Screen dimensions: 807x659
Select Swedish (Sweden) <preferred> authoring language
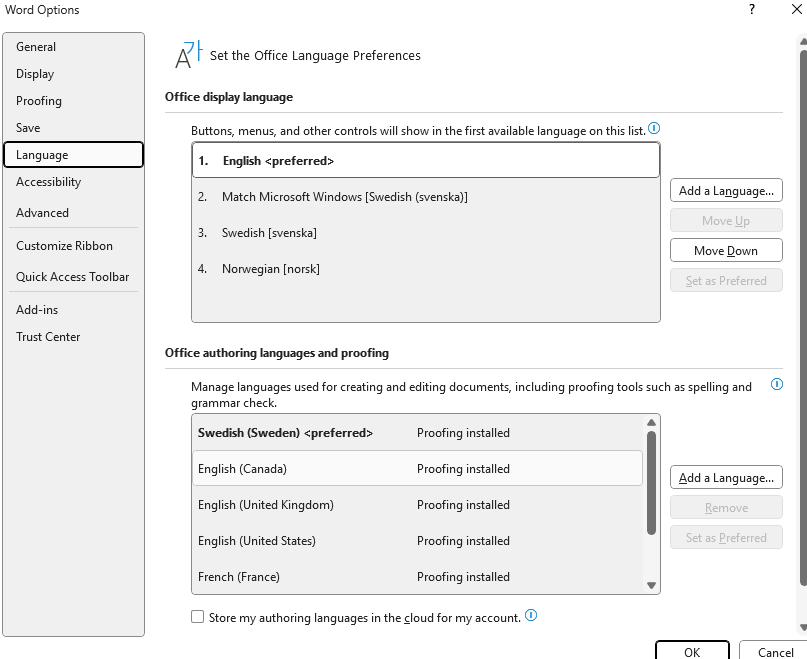417,432
